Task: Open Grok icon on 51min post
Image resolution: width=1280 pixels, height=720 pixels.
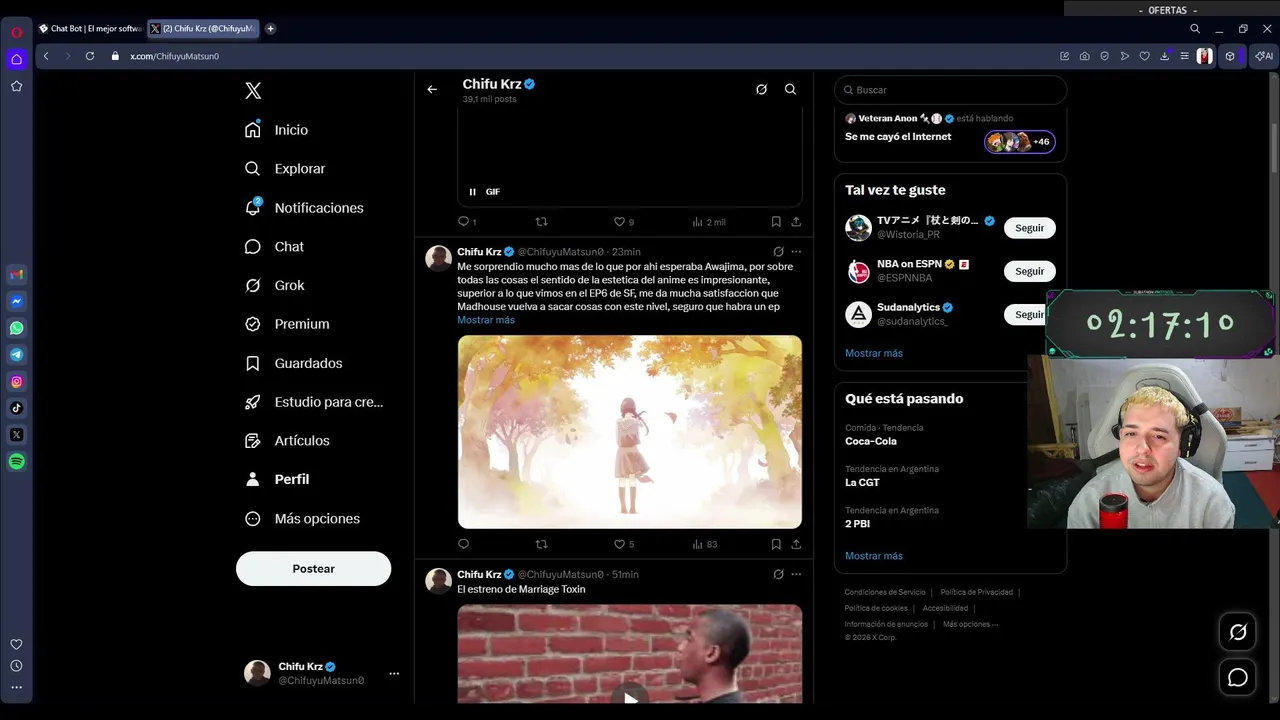Action: tap(778, 574)
